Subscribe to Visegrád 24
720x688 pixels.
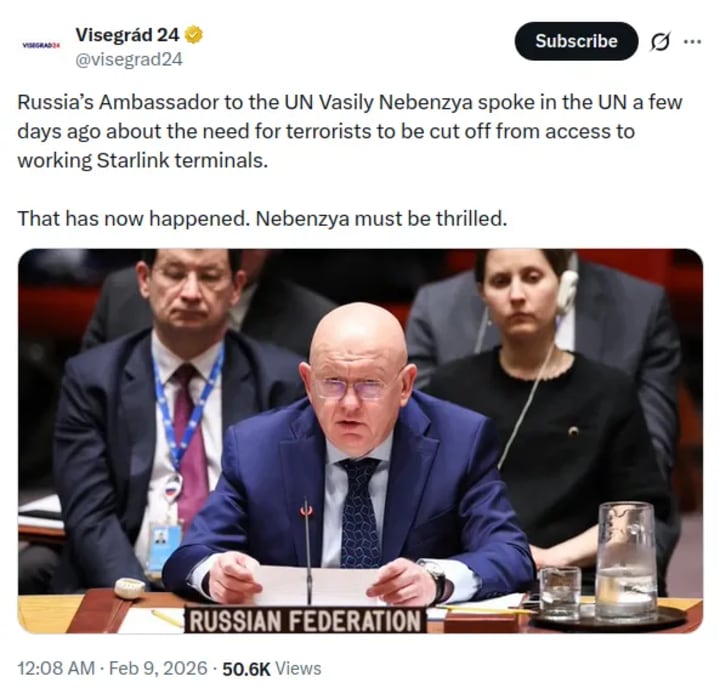tap(576, 41)
